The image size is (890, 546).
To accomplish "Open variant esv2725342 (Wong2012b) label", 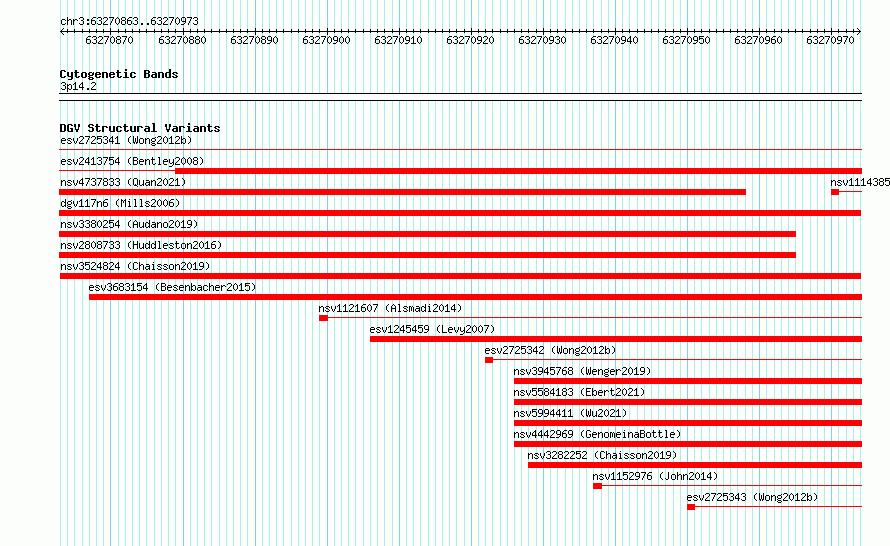I will click(x=551, y=350).
